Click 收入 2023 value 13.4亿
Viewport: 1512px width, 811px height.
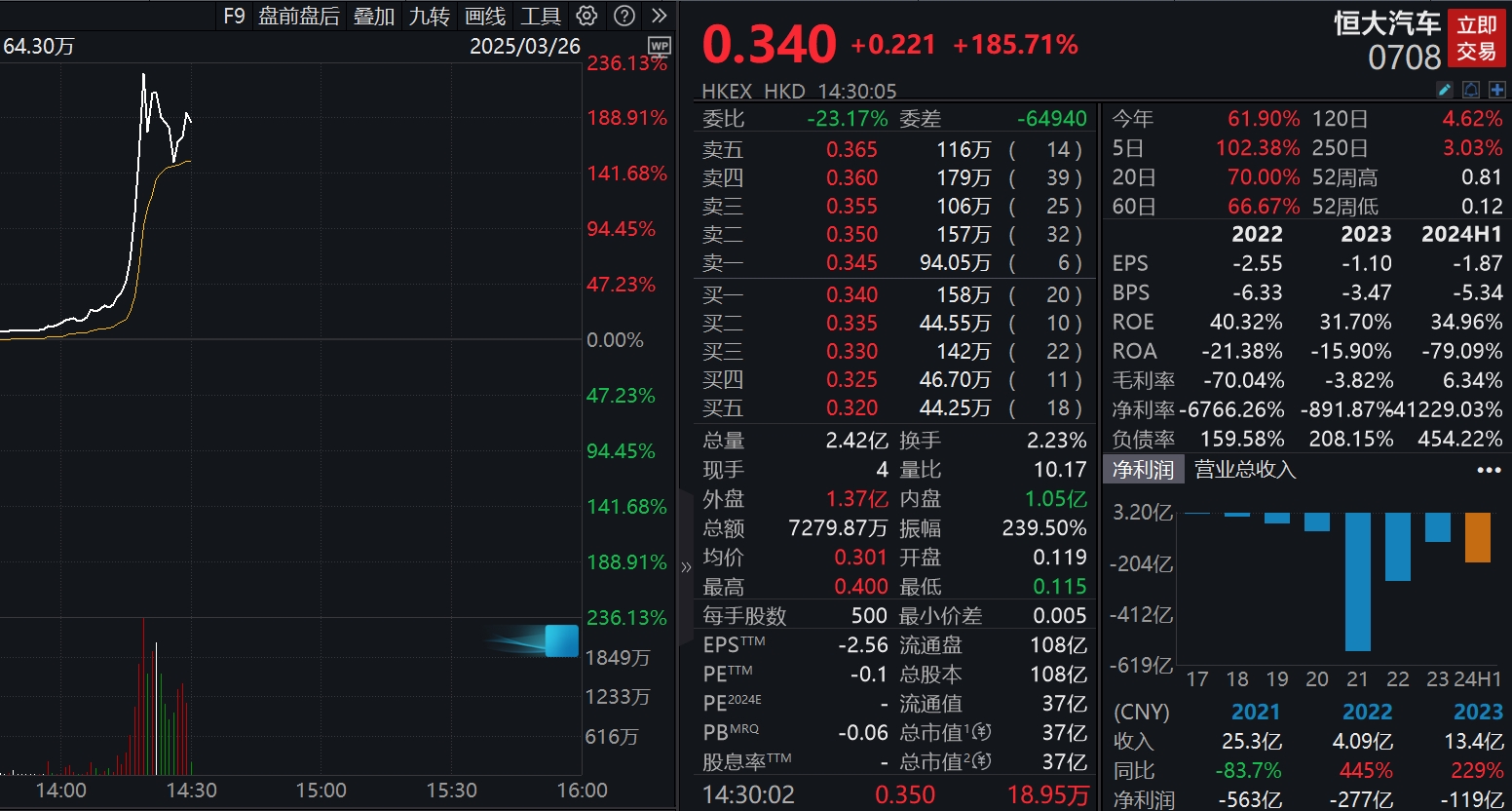coord(1474,741)
